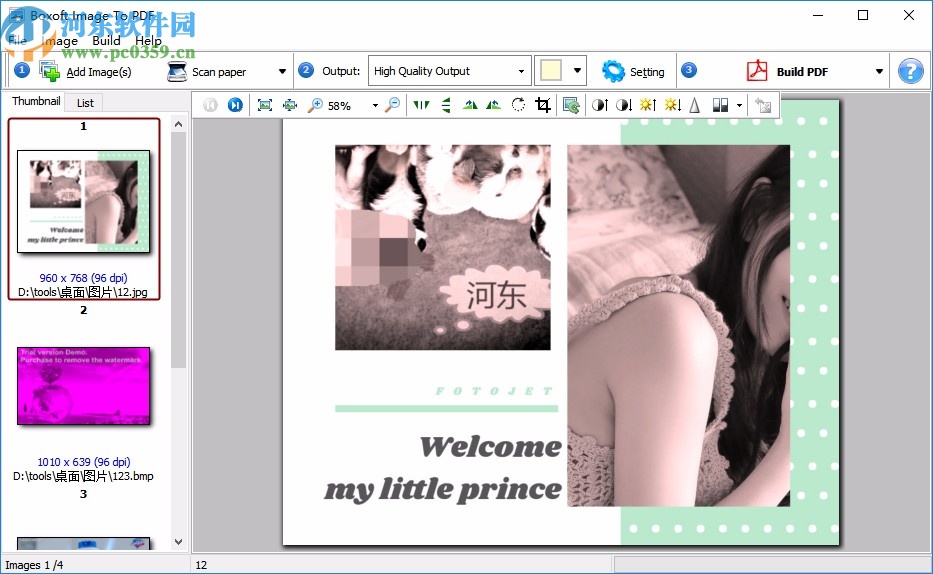
Task: Click the 'Output:' label
Action: point(341,71)
